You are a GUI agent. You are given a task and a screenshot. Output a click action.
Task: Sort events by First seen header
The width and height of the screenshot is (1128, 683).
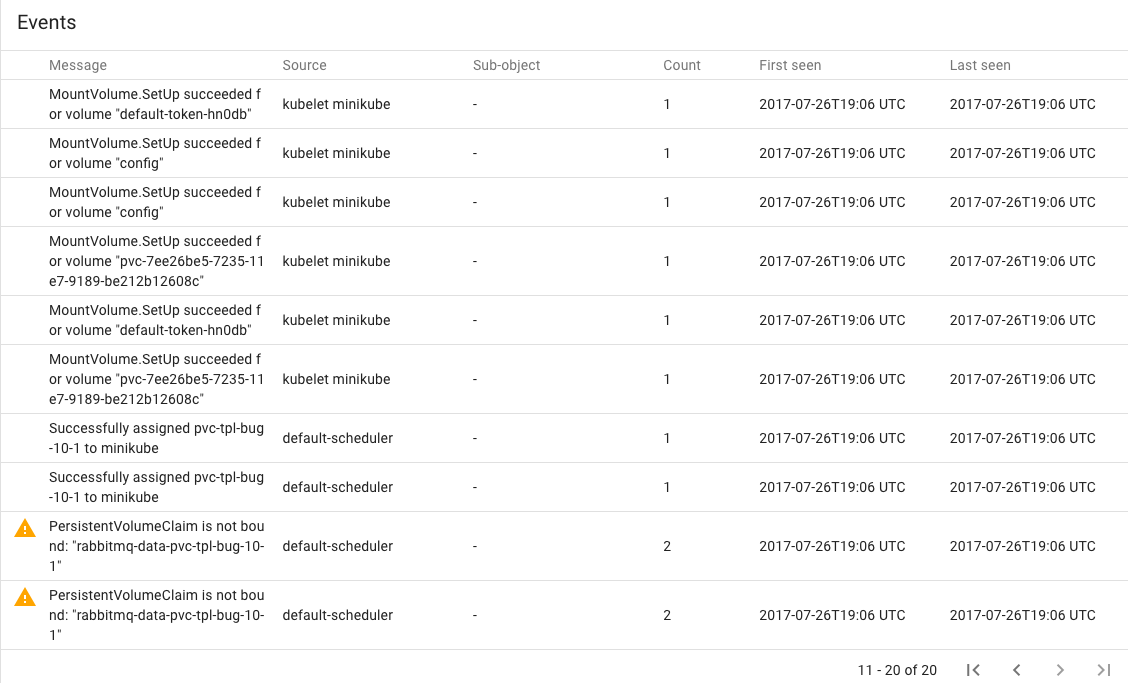click(790, 65)
